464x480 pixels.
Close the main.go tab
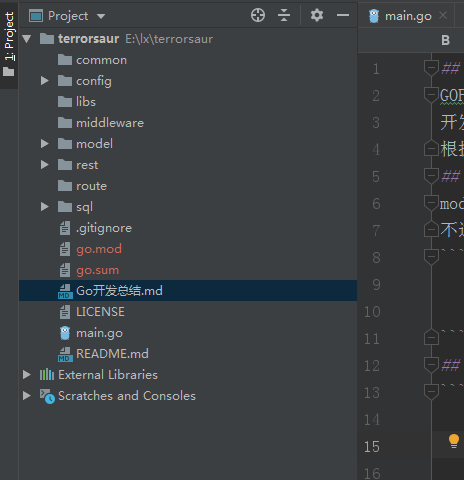[x=443, y=15]
